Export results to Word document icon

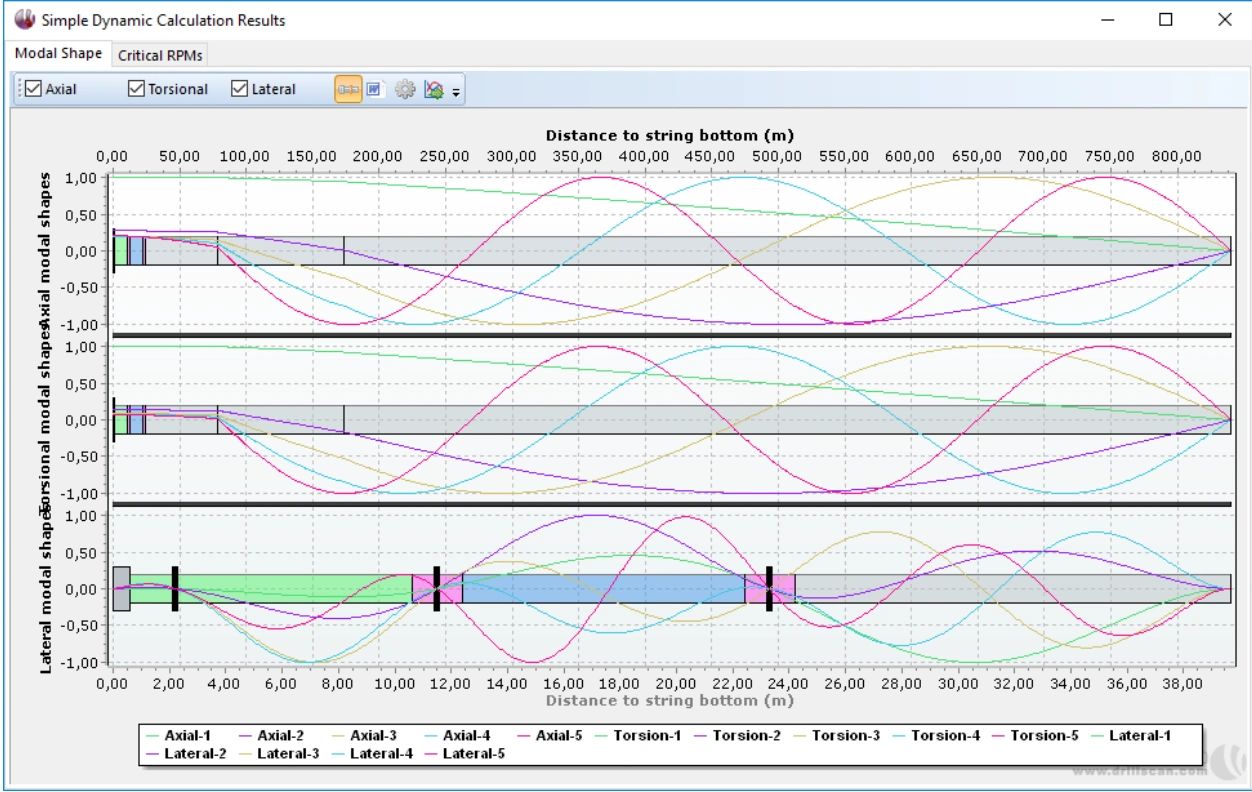click(374, 89)
